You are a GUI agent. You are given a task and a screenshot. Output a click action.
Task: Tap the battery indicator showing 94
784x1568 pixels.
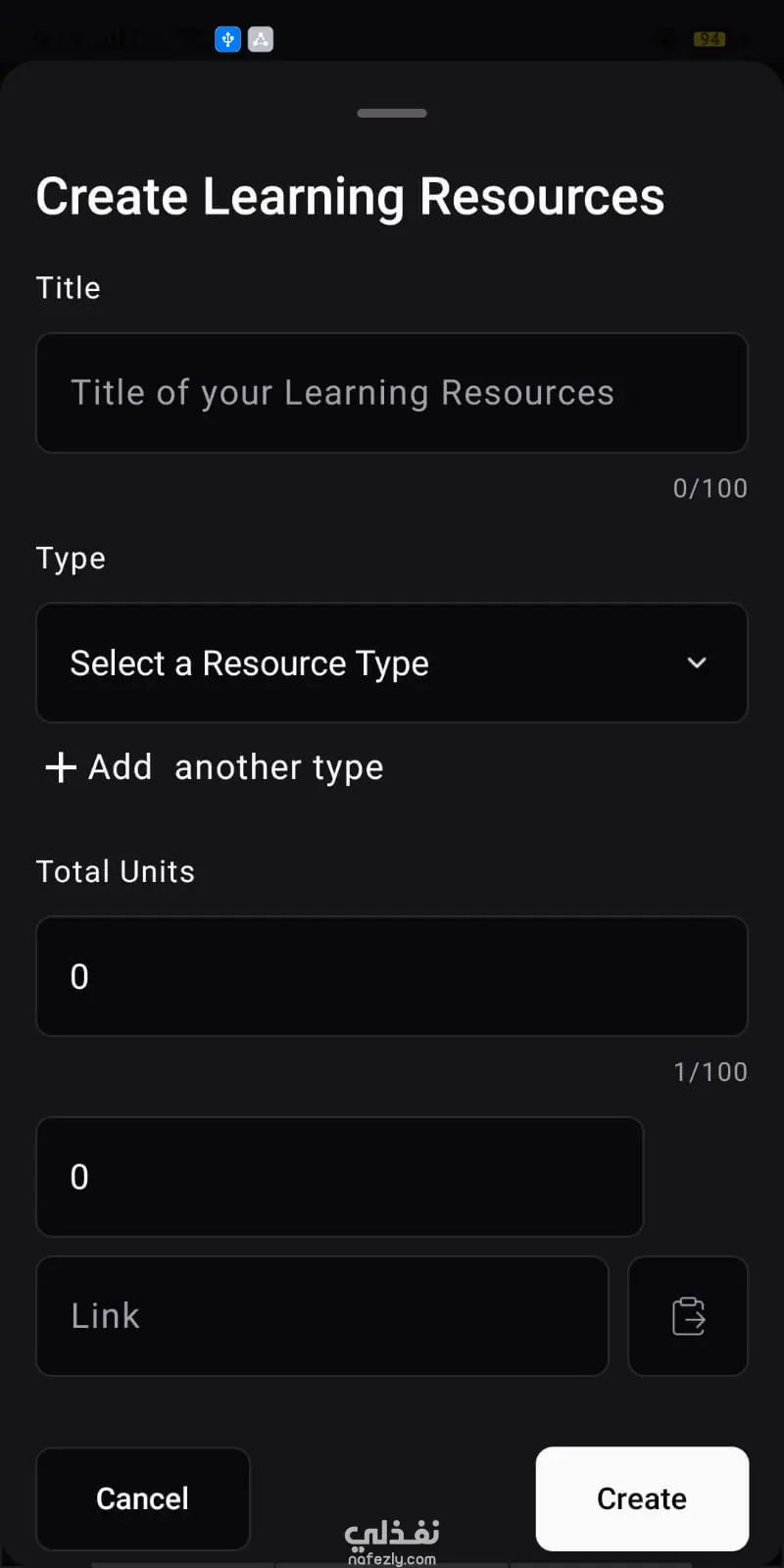709,39
